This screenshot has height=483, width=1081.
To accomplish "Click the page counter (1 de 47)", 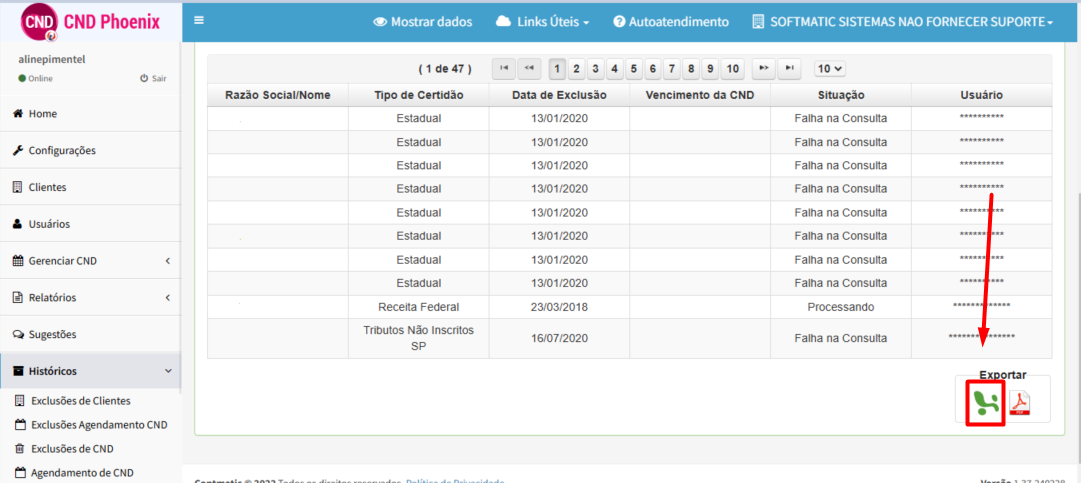I will click(x=445, y=68).
